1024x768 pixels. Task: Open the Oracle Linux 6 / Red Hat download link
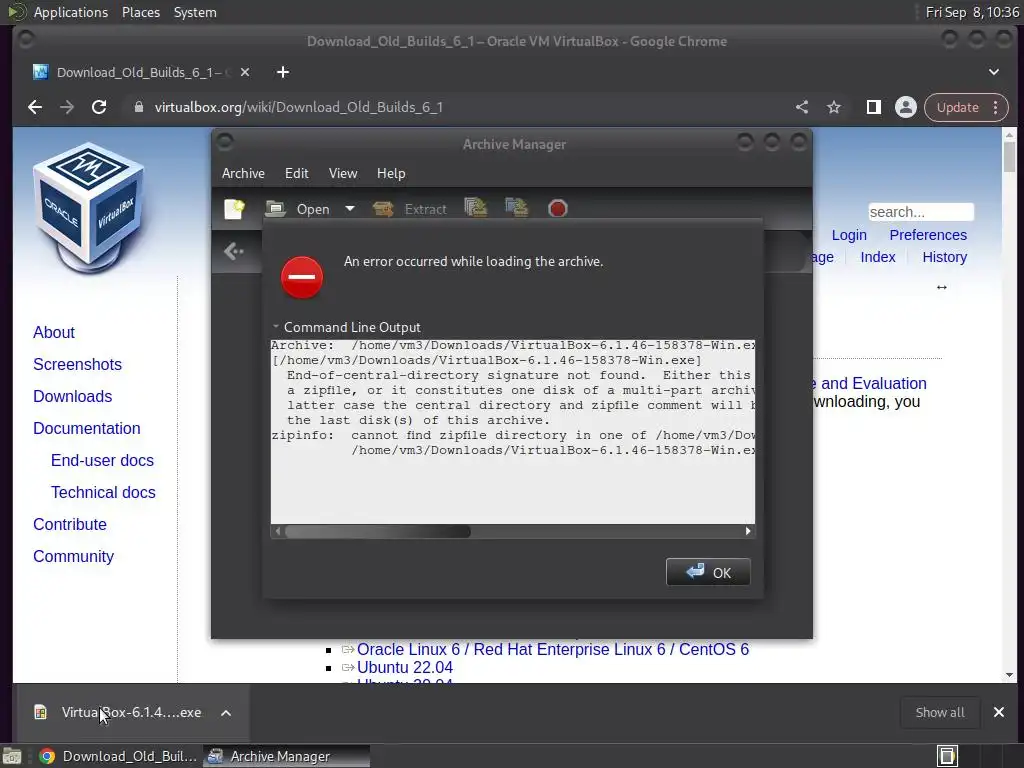[x=552, y=650]
